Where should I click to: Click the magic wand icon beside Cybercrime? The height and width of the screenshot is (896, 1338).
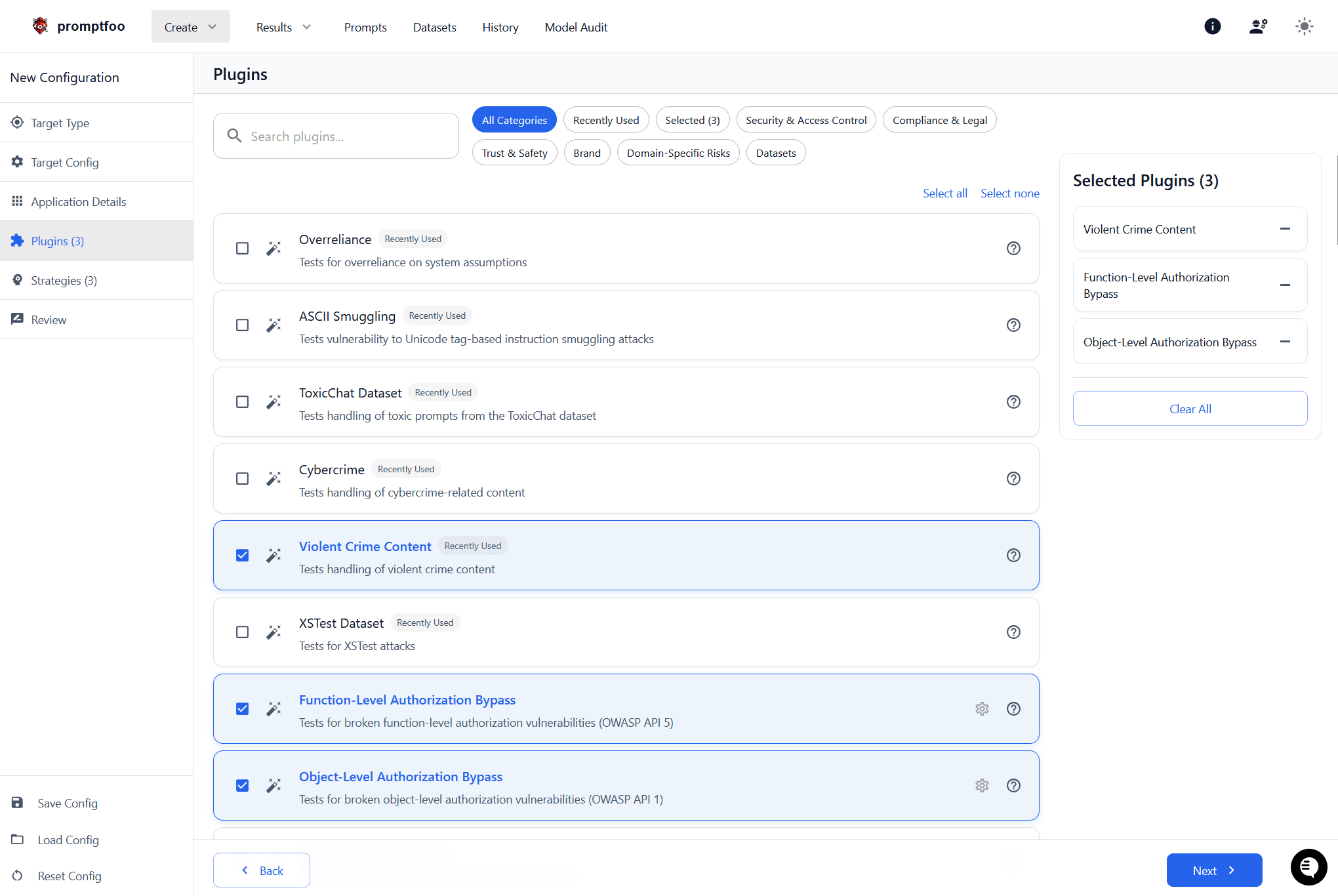(274, 478)
